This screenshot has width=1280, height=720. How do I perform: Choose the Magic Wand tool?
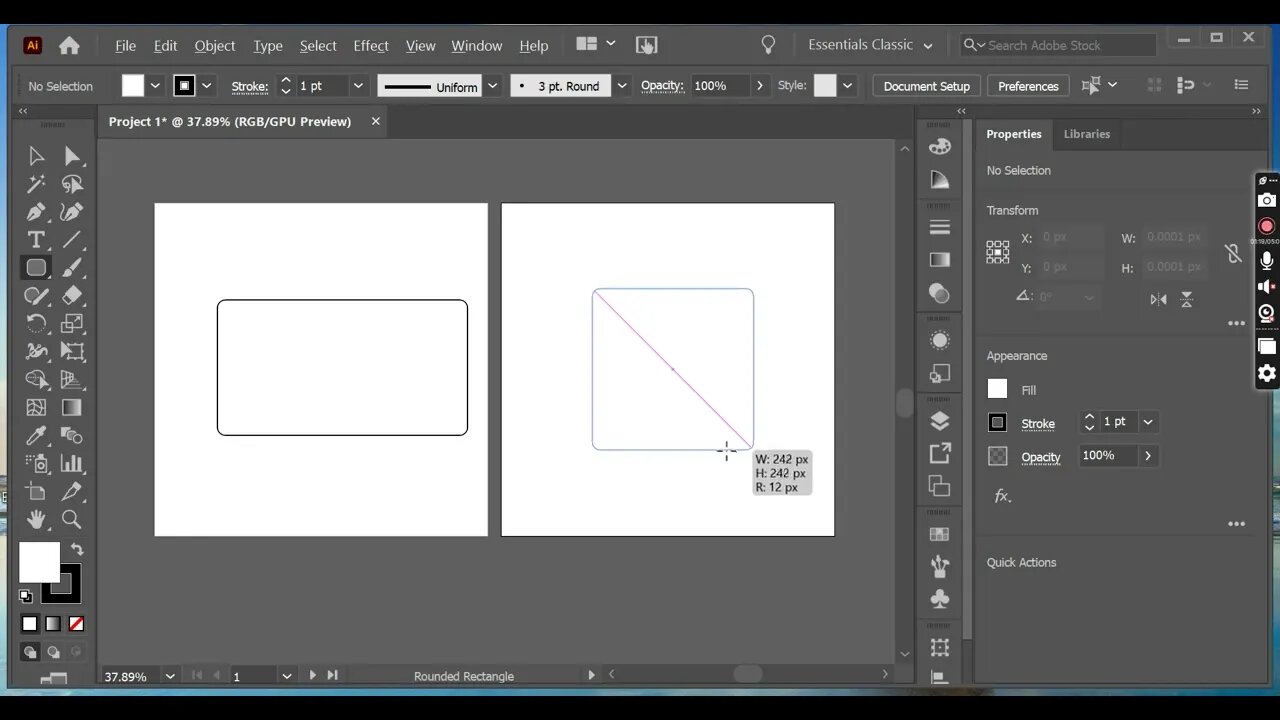[x=36, y=184]
